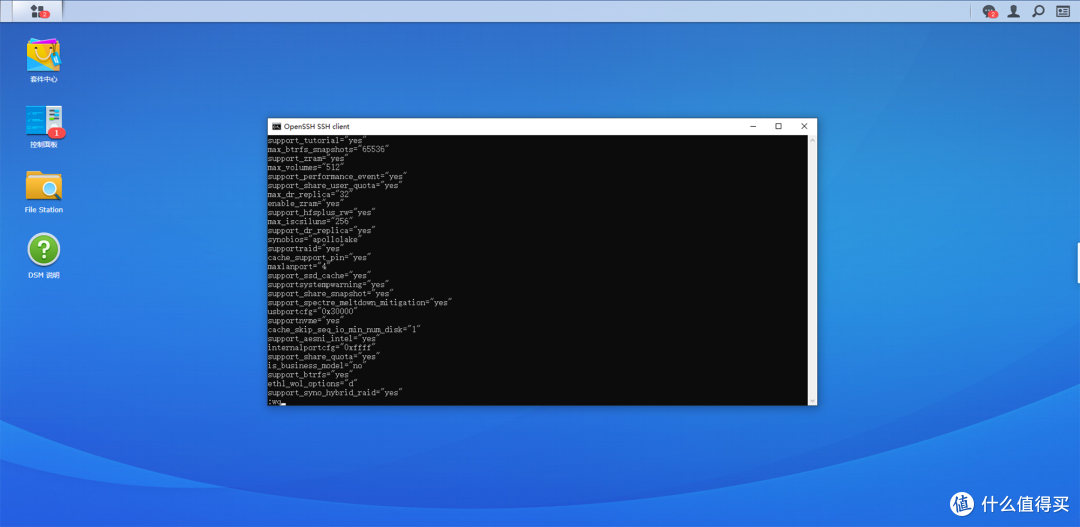This screenshot has width=1080, height=527.
Task: Click the maxlanport="4" line in terminal
Action: click(x=297, y=266)
